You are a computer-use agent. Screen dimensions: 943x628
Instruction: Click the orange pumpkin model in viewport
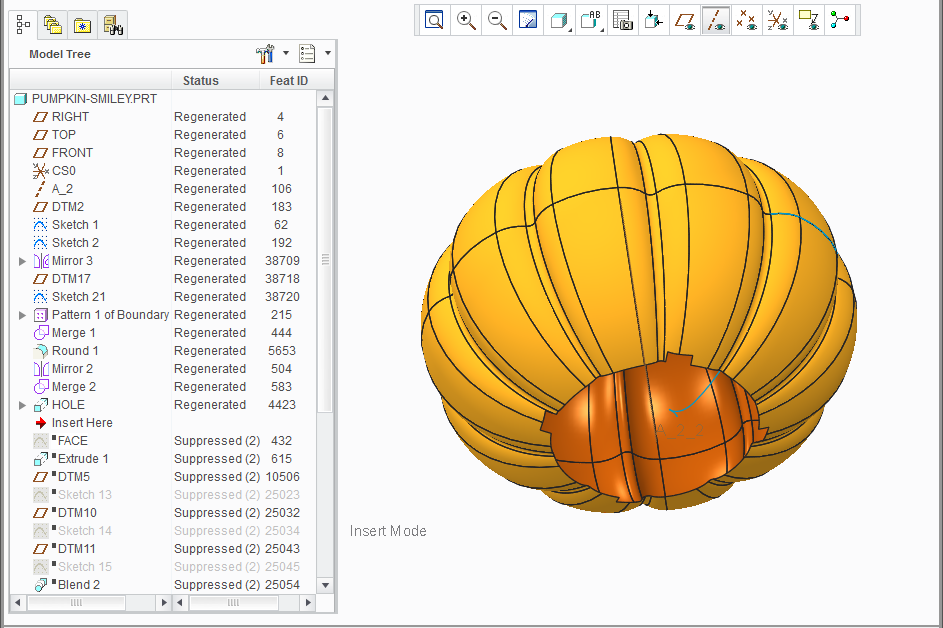(638, 323)
